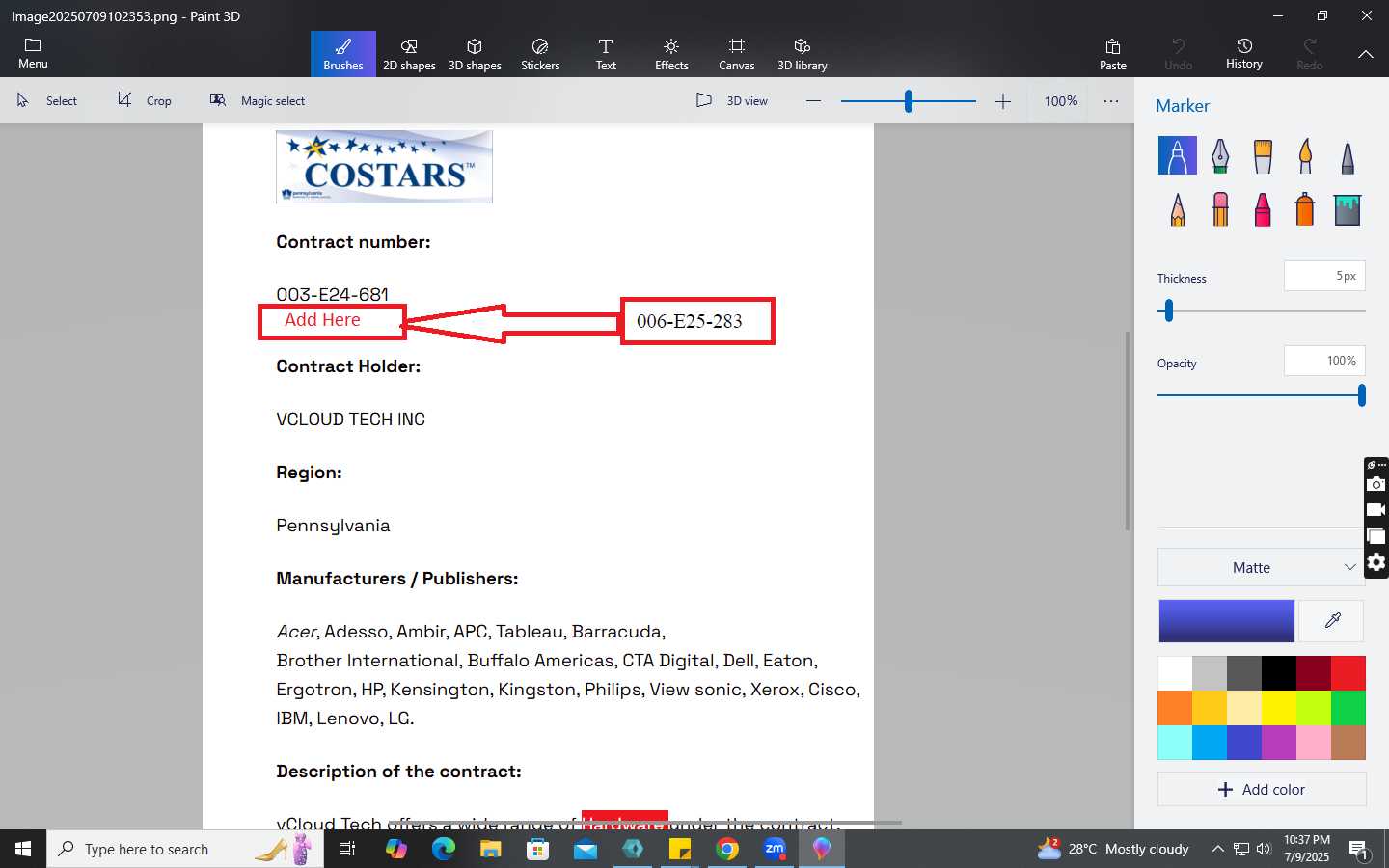1389x868 pixels.
Task: Open Zoom from the taskbar
Action: (x=775, y=849)
